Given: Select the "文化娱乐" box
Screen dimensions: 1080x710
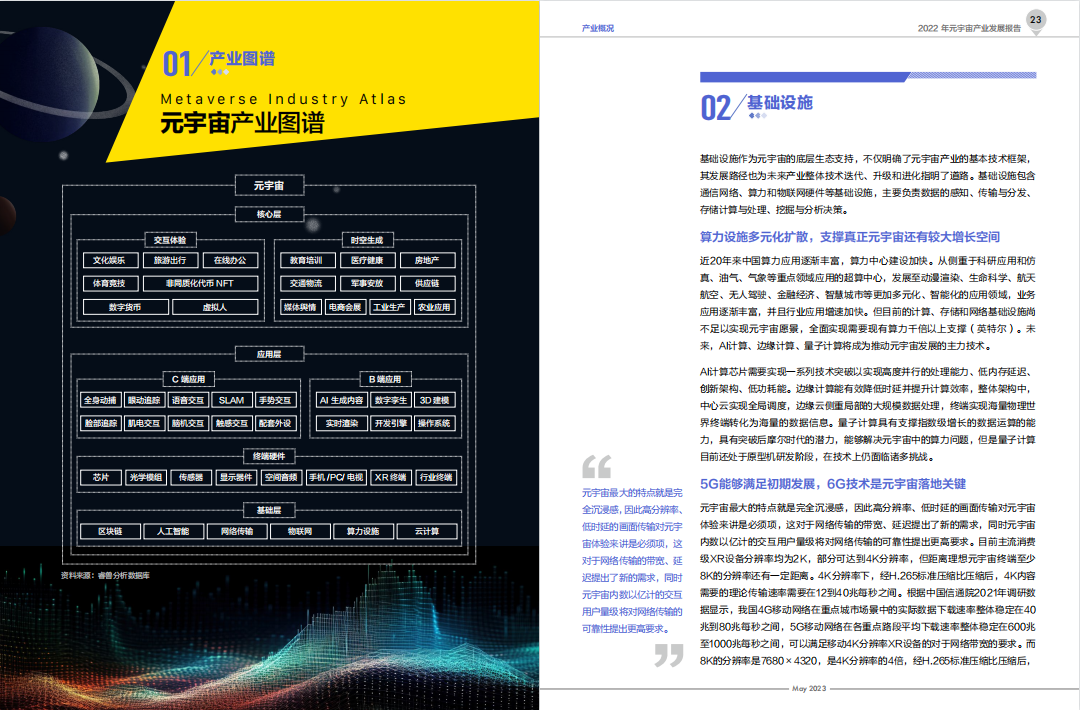Looking at the screenshot, I should 109,260.
